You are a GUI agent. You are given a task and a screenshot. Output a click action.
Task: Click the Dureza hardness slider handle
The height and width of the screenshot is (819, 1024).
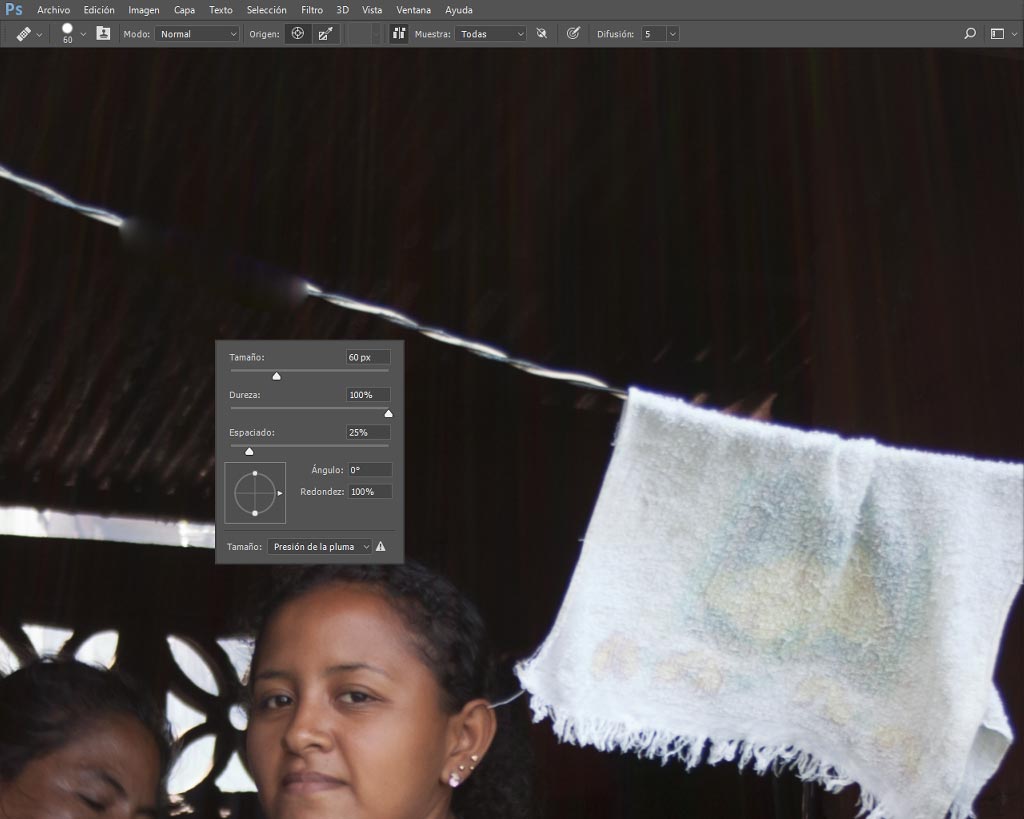(389, 413)
